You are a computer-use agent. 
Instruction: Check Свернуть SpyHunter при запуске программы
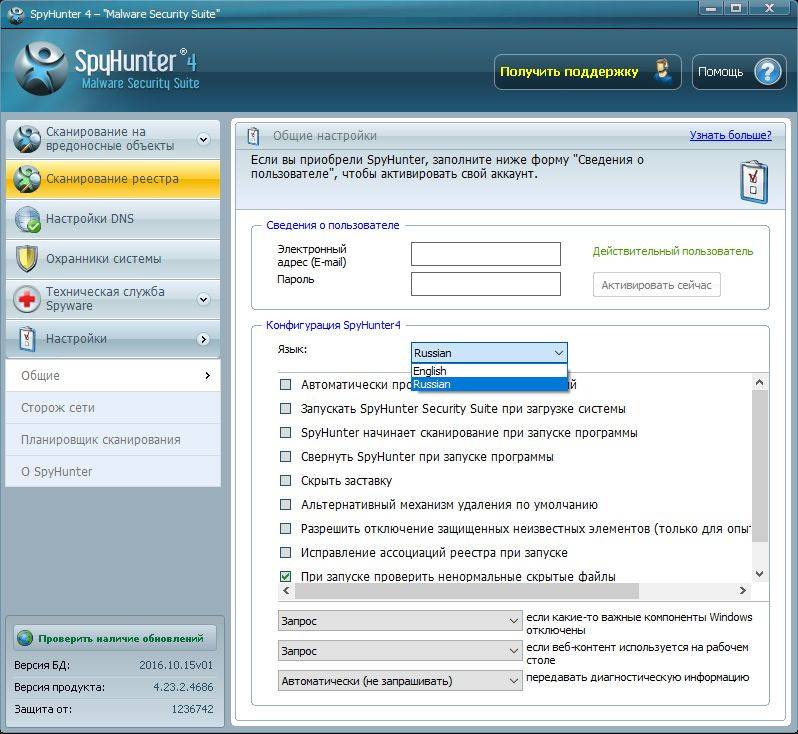tap(286, 456)
